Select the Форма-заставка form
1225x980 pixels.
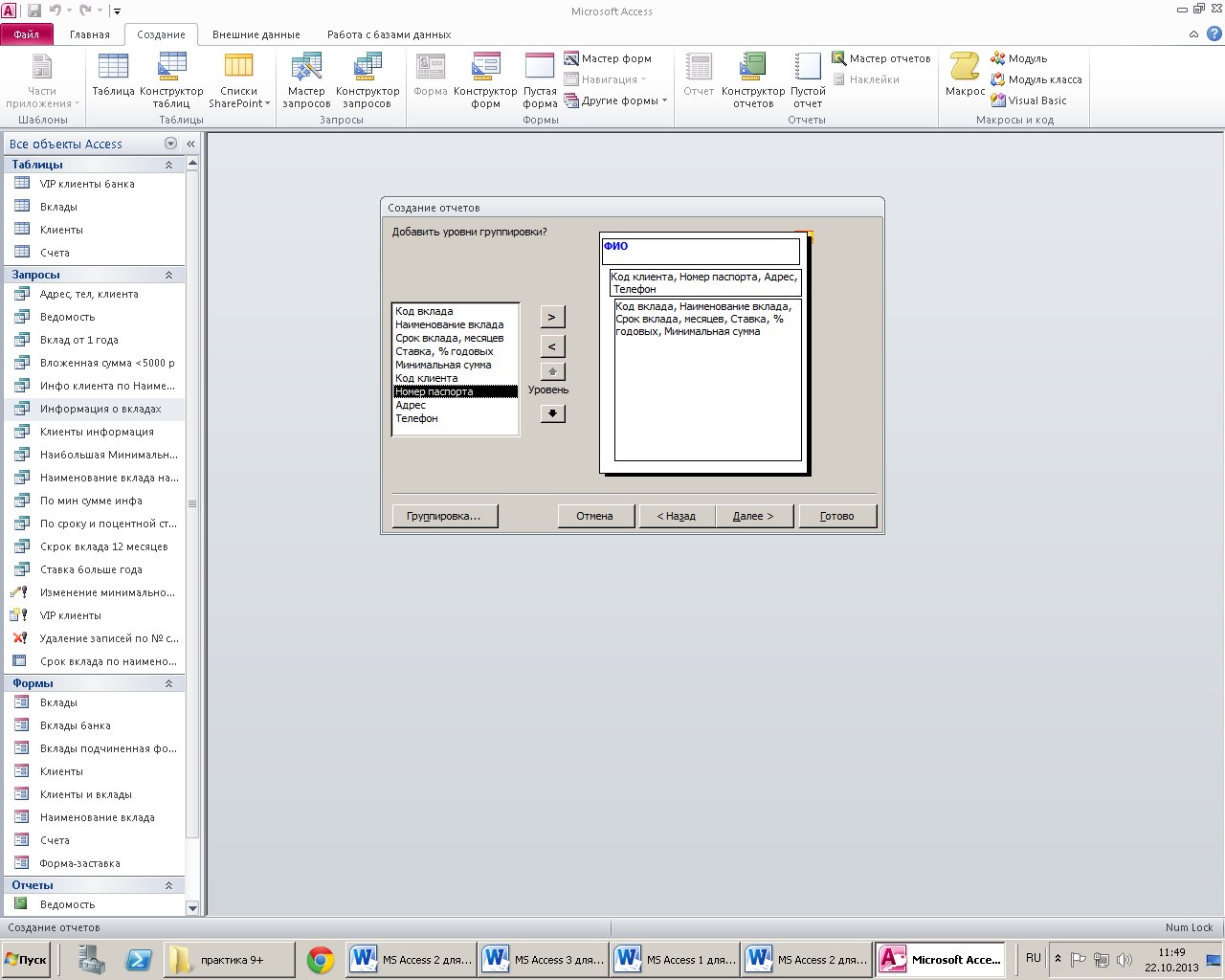point(94,863)
